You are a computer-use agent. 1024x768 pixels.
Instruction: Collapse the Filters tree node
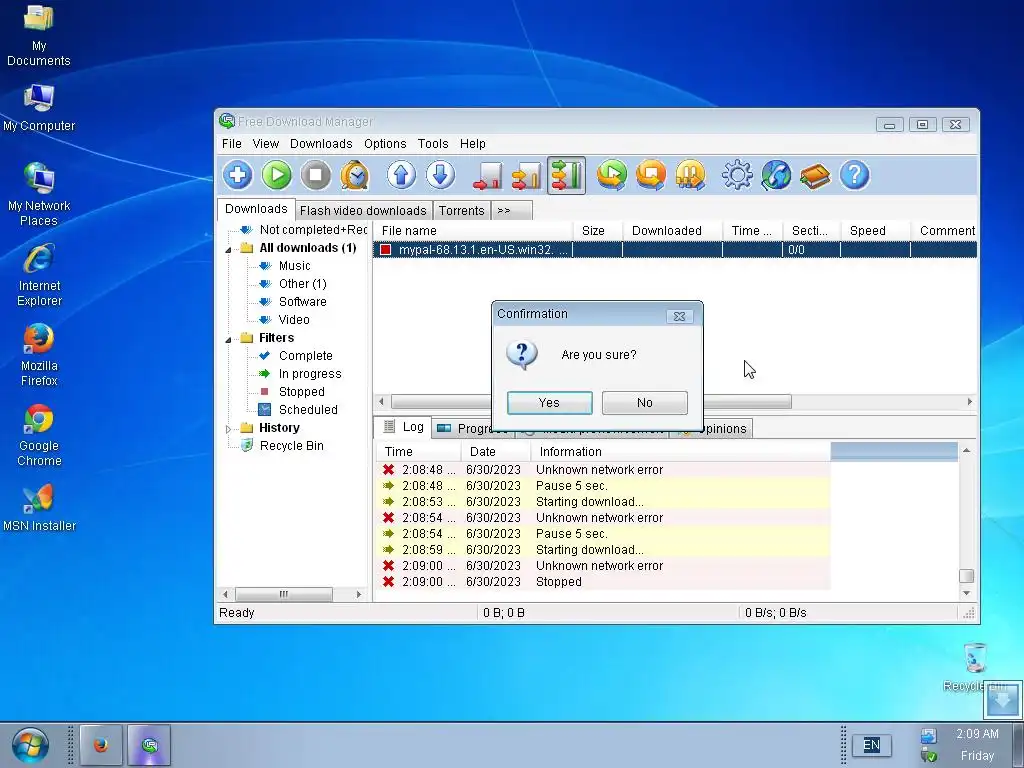point(228,339)
